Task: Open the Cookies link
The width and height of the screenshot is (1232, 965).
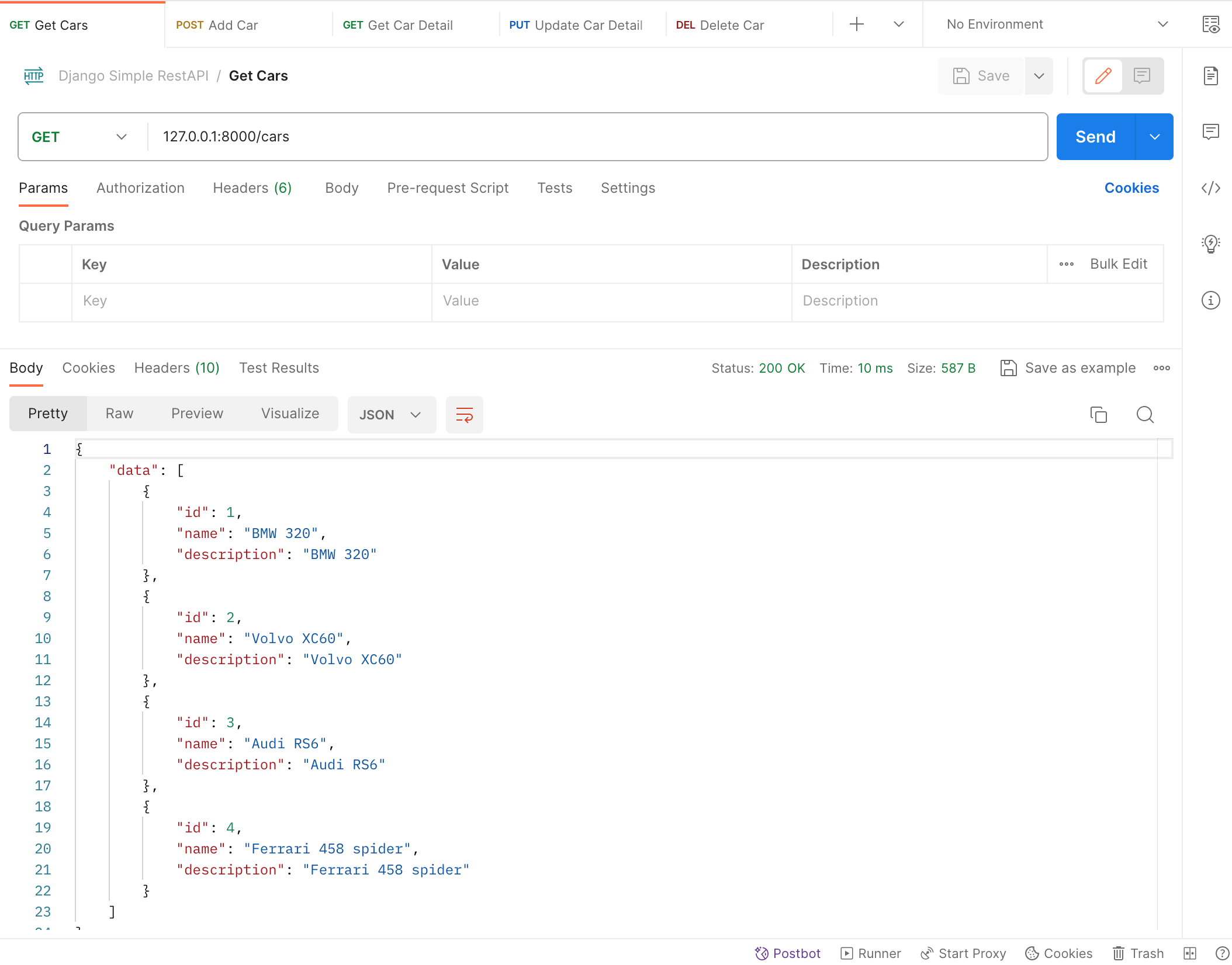Action: pyautogui.click(x=1131, y=188)
